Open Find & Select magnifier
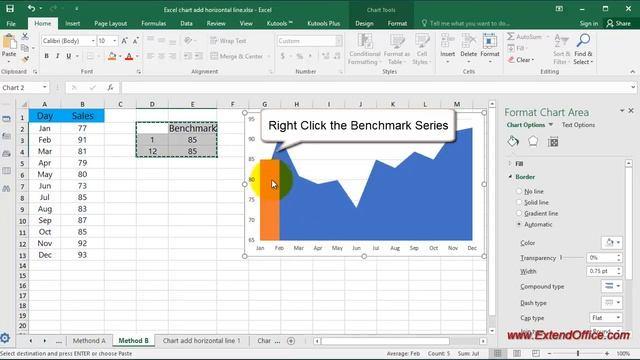640x360 pixels. 583,49
